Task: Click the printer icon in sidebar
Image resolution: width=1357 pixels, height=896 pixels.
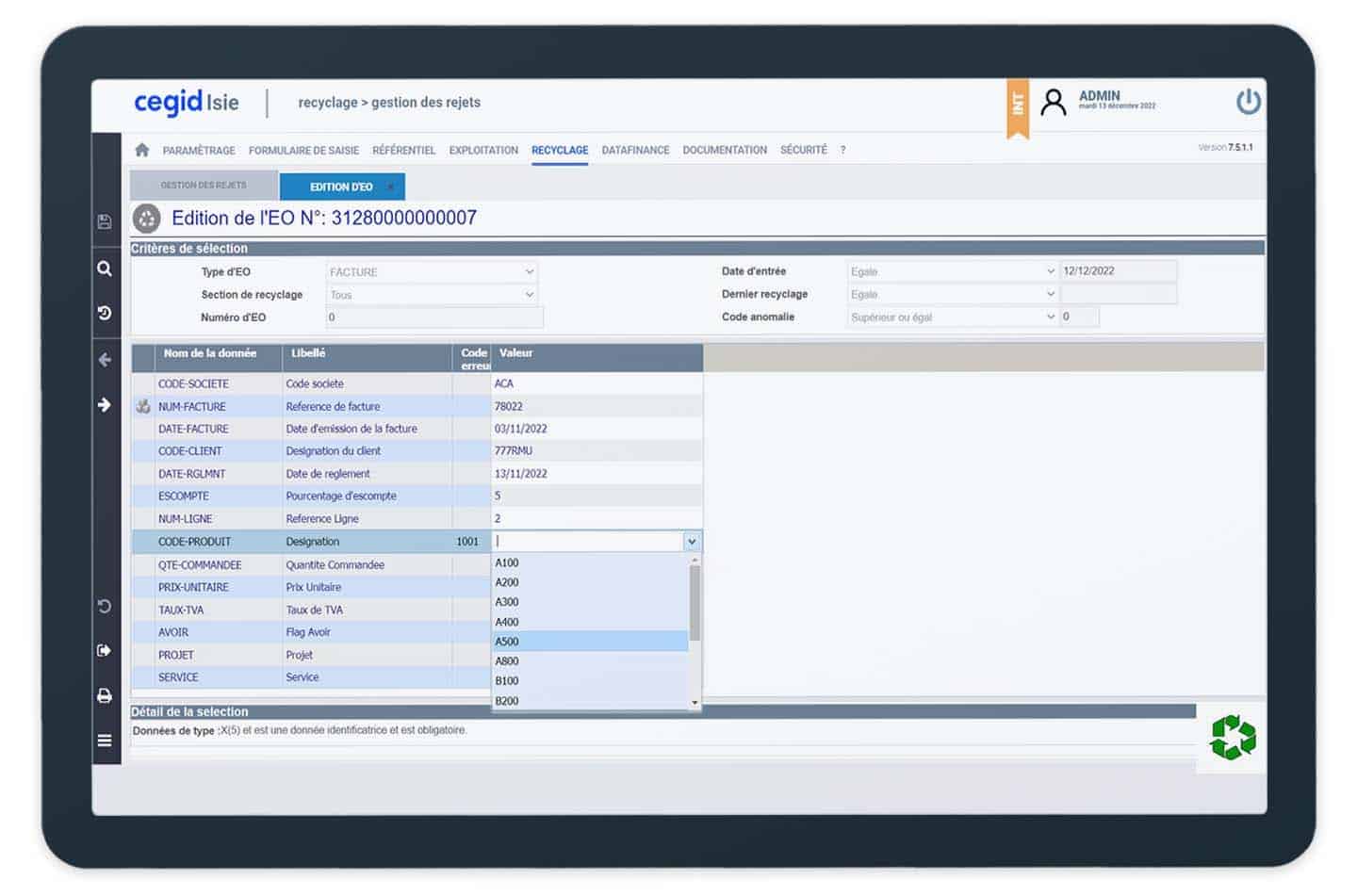Action: 105,695
